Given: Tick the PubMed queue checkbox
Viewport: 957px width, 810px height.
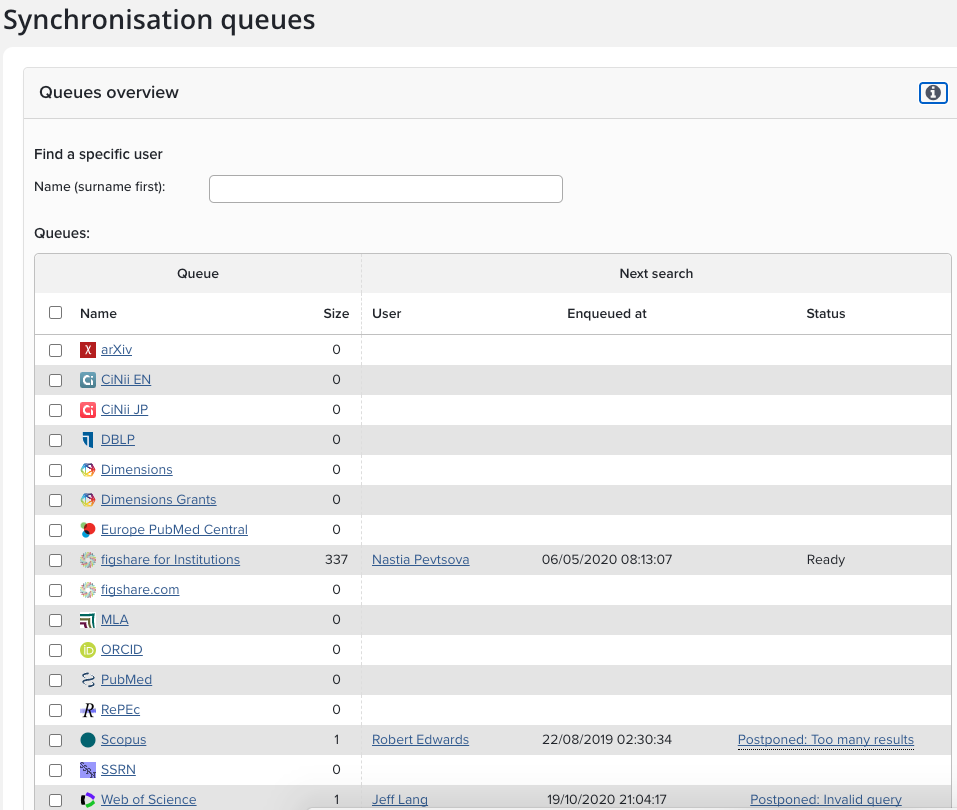Looking at the screenshot, I should (x=56, y=680).
